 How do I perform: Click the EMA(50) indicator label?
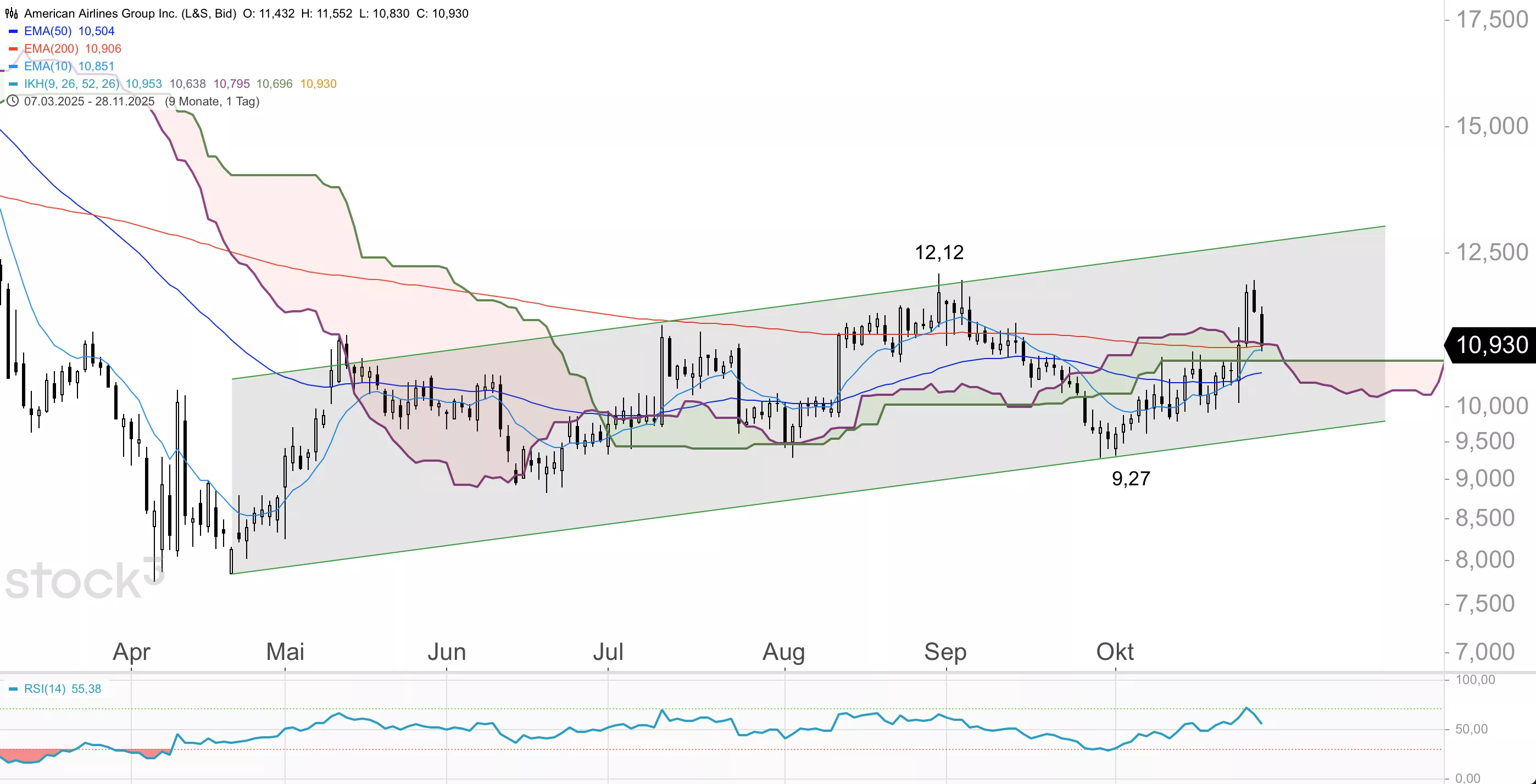pyautogui.click(x=48, y=31)
